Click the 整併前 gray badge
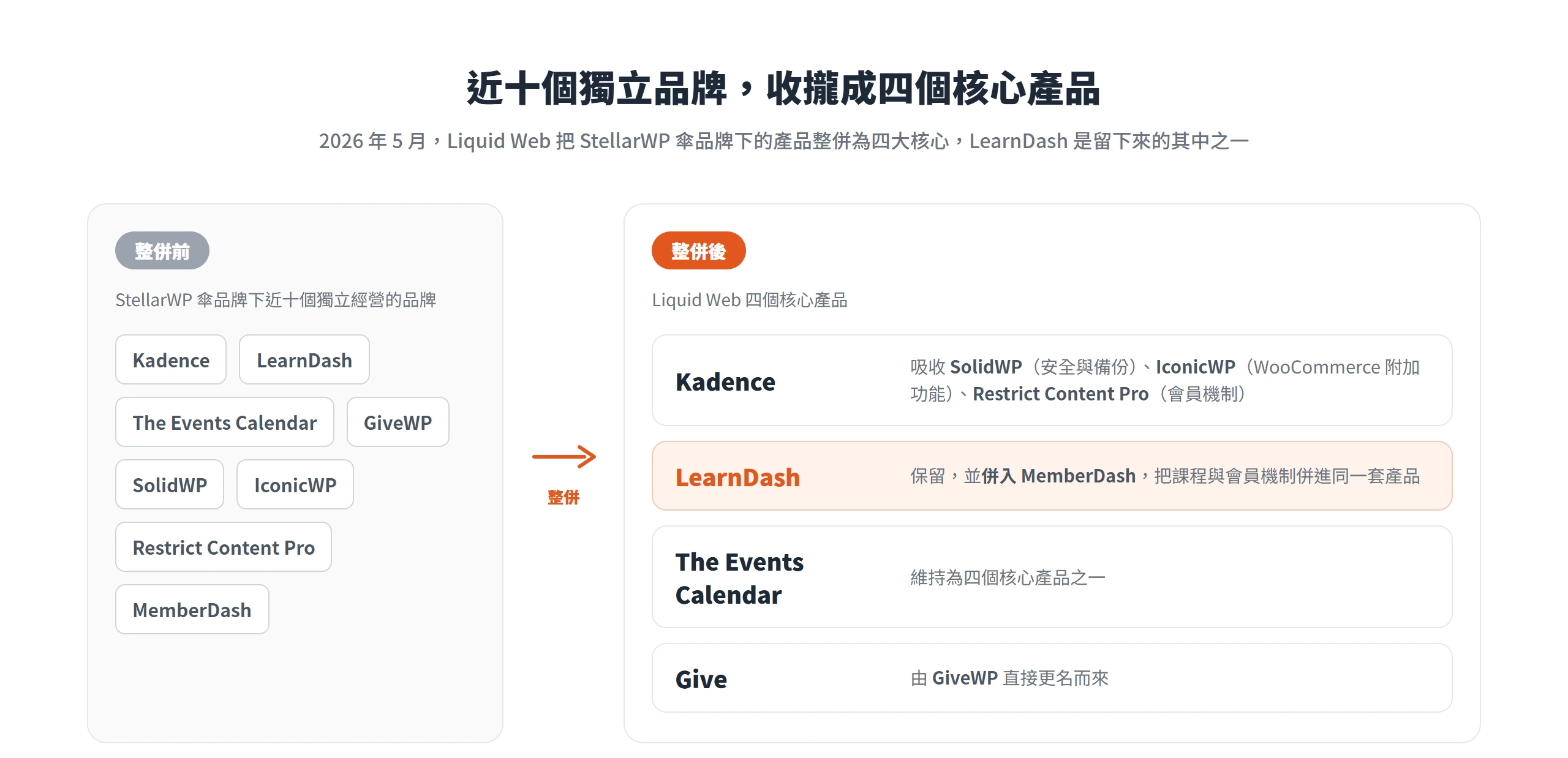The width and height of the screenshot is (1568, 758). pos(162,250)
